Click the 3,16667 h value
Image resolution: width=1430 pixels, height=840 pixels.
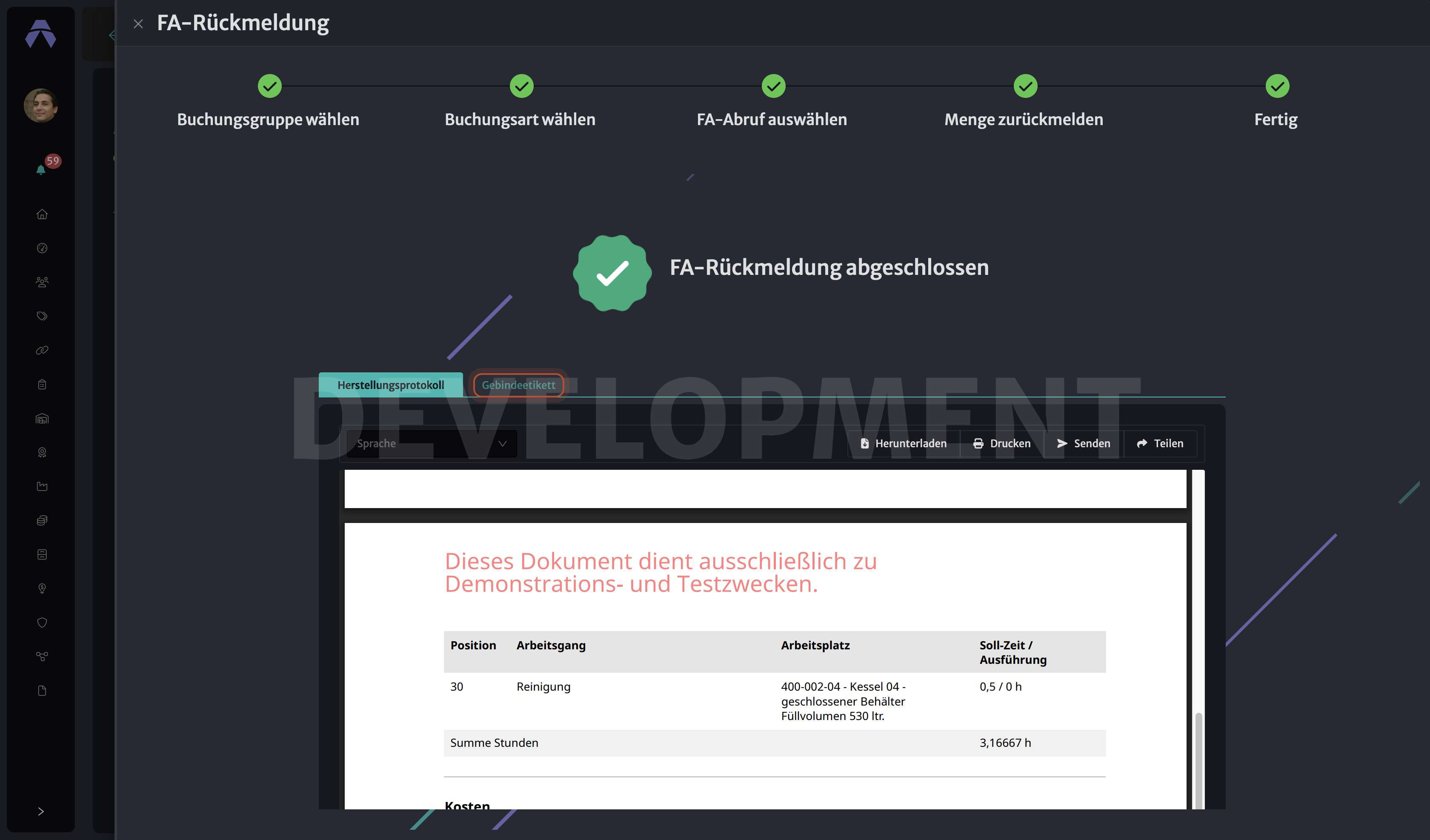tap(1005, 743)
